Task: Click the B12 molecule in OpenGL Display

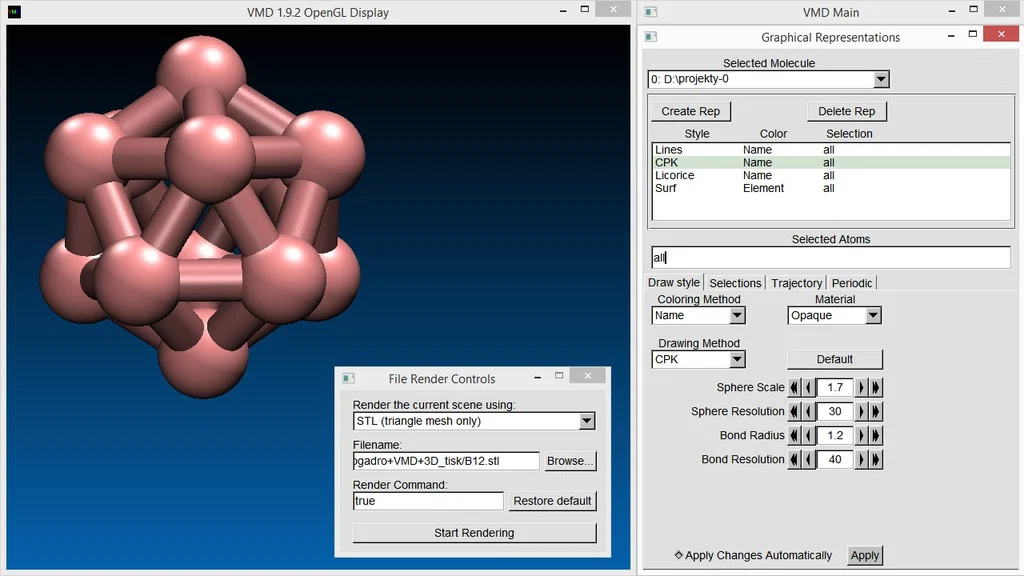Action: [x=201, y=216]
